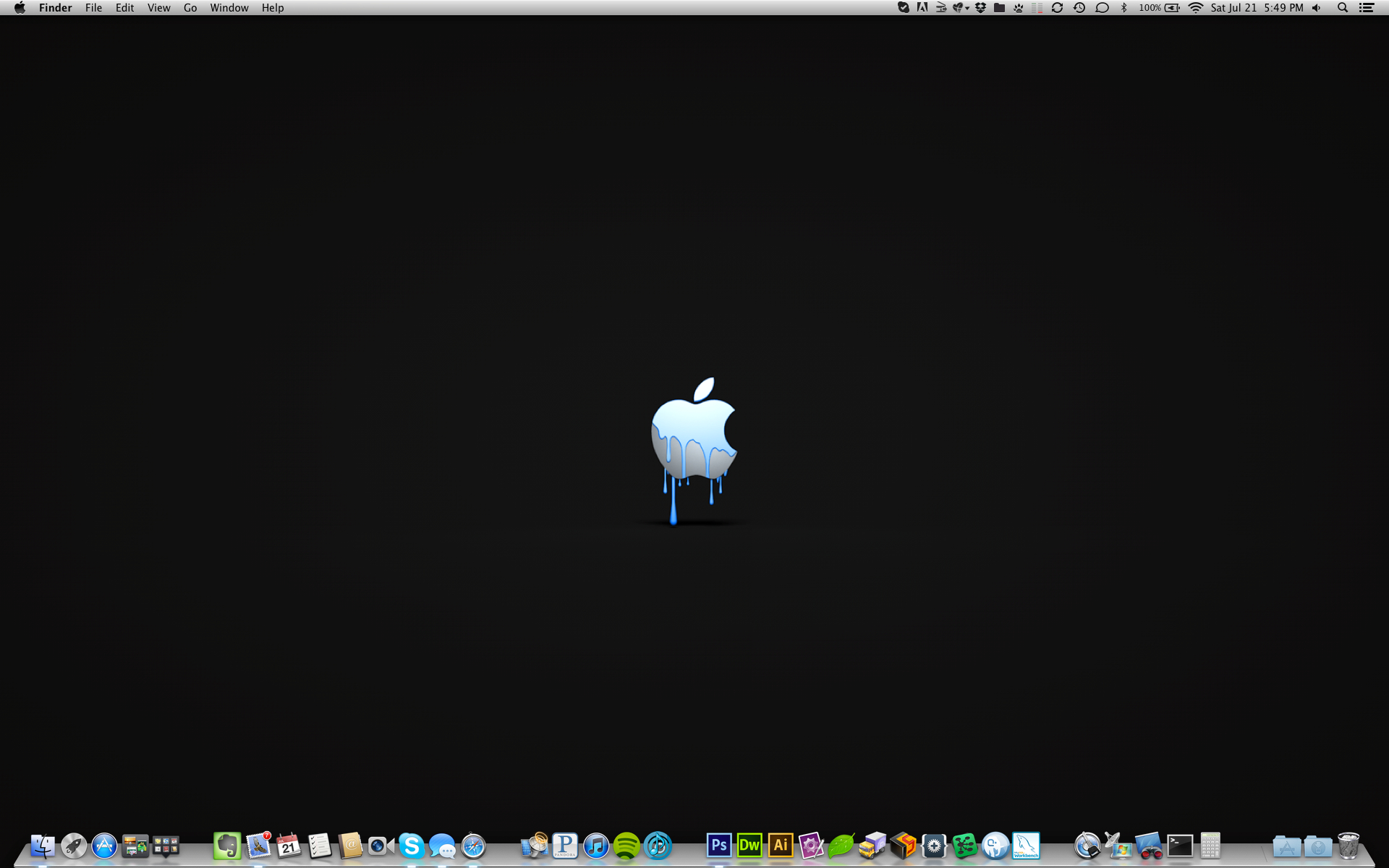The width and height of the screenshot is (1389, 868).
Task: Open the Edit menu
Action: point(124,7)
